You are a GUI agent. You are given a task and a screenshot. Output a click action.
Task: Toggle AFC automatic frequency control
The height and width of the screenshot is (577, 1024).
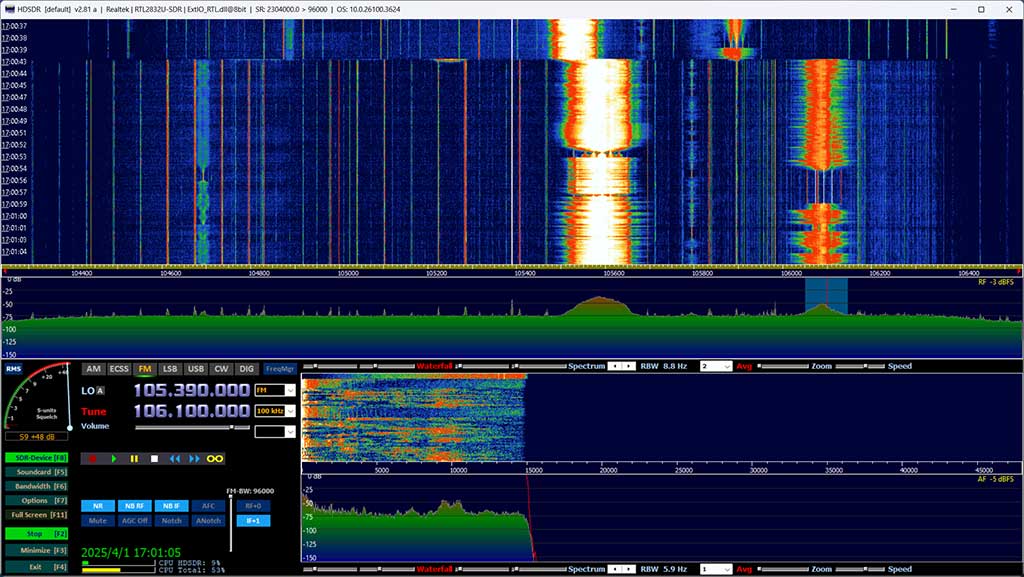[208, 506]
